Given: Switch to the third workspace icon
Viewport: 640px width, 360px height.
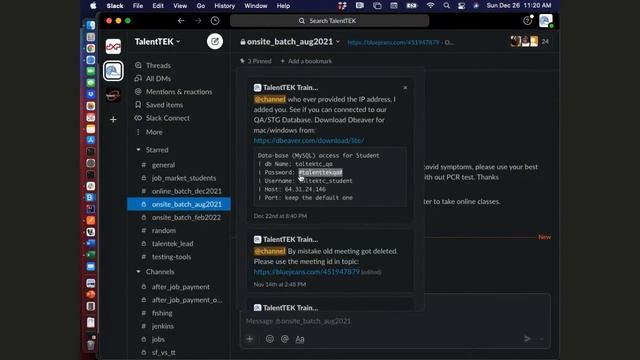Looking at the screenshot, I should click(x=113, y=95).
